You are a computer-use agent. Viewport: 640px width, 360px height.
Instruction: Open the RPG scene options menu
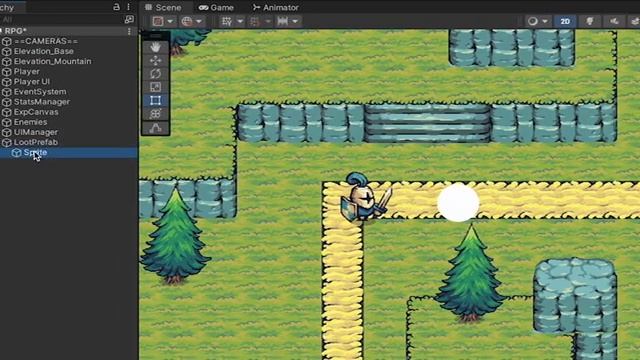(129, 31)
